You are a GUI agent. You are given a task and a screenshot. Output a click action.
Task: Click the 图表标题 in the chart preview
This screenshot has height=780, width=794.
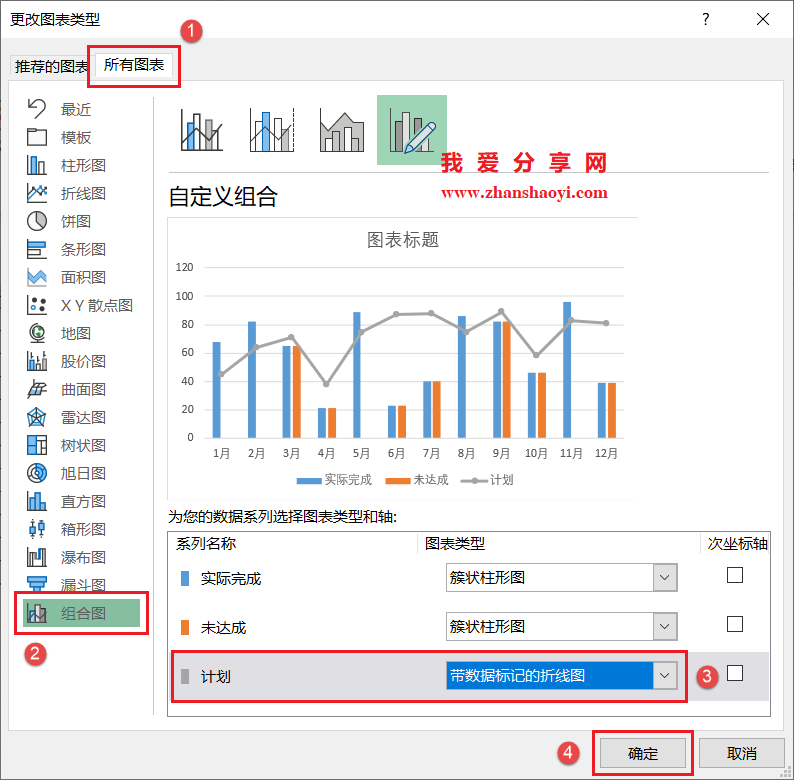point(403,240)
